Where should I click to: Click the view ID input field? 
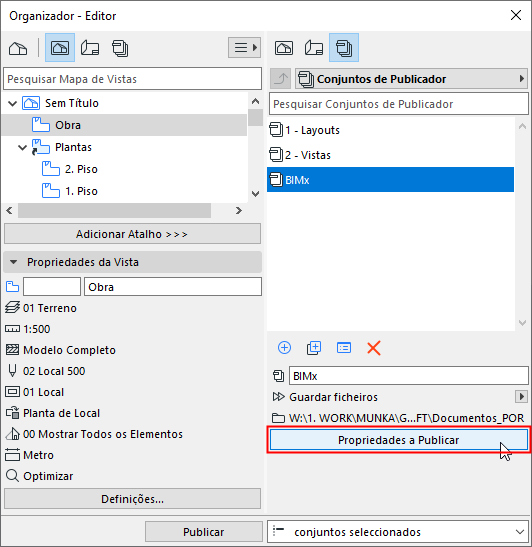pyautogui.click(x=52, y=287)
